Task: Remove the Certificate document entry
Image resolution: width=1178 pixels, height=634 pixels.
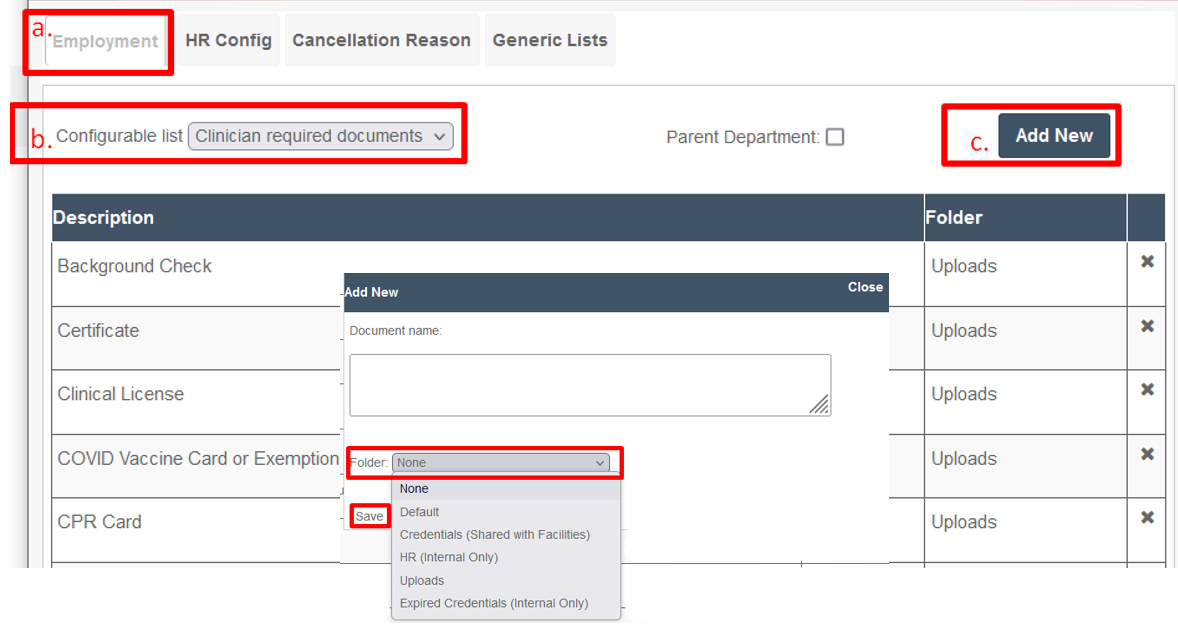Action: (x=1147, y=326)
